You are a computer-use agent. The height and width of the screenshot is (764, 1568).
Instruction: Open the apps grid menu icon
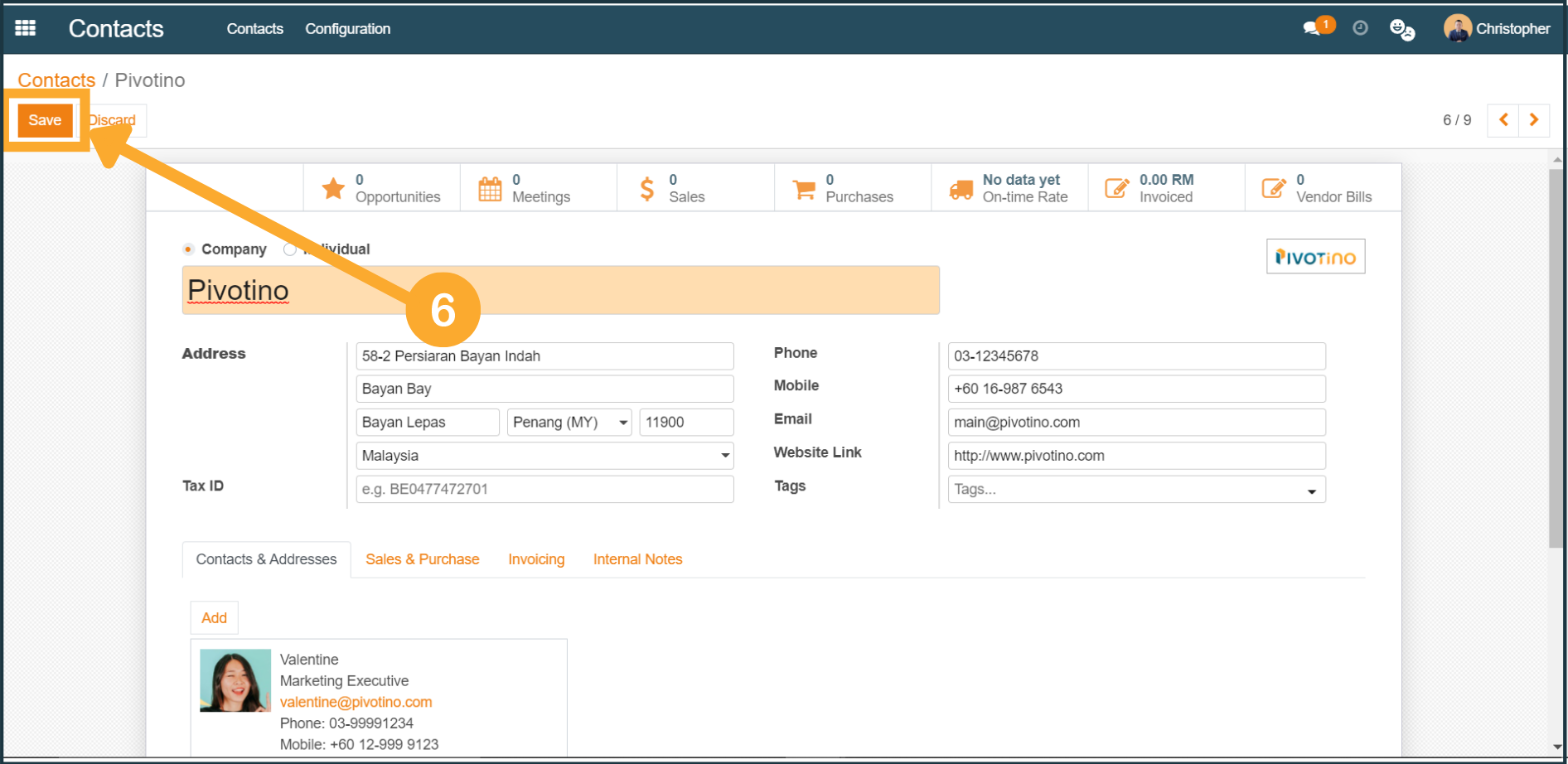(26, 28)
